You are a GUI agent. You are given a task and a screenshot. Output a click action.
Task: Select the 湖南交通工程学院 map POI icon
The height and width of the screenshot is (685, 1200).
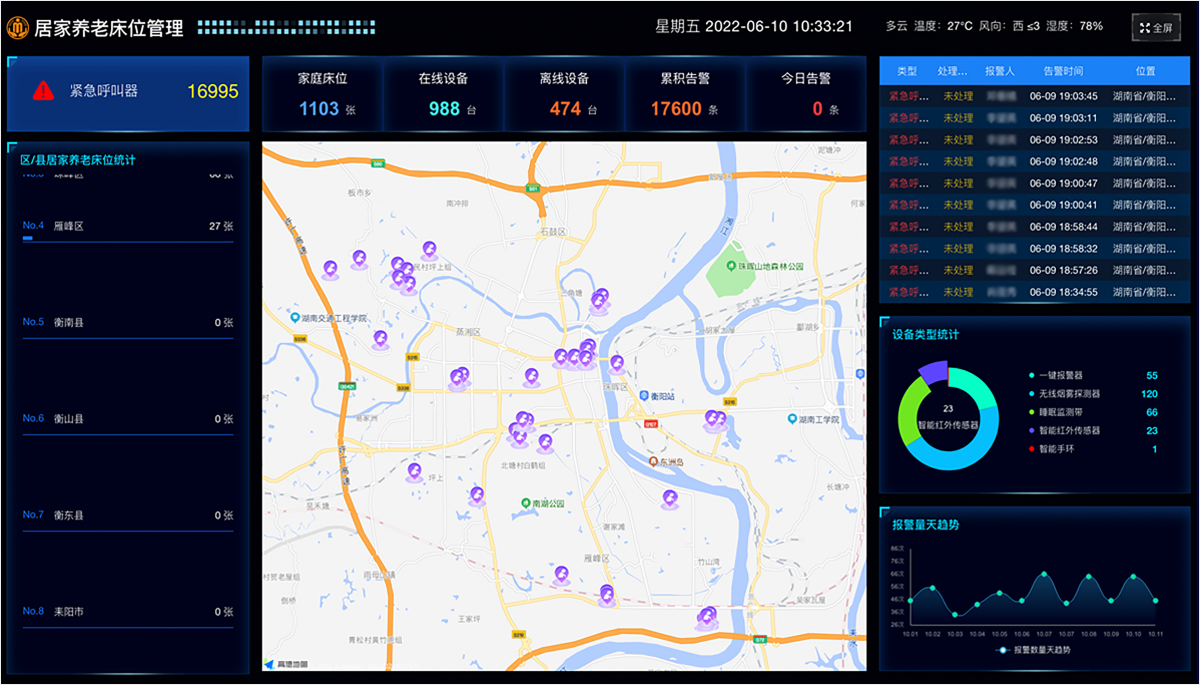296,318
